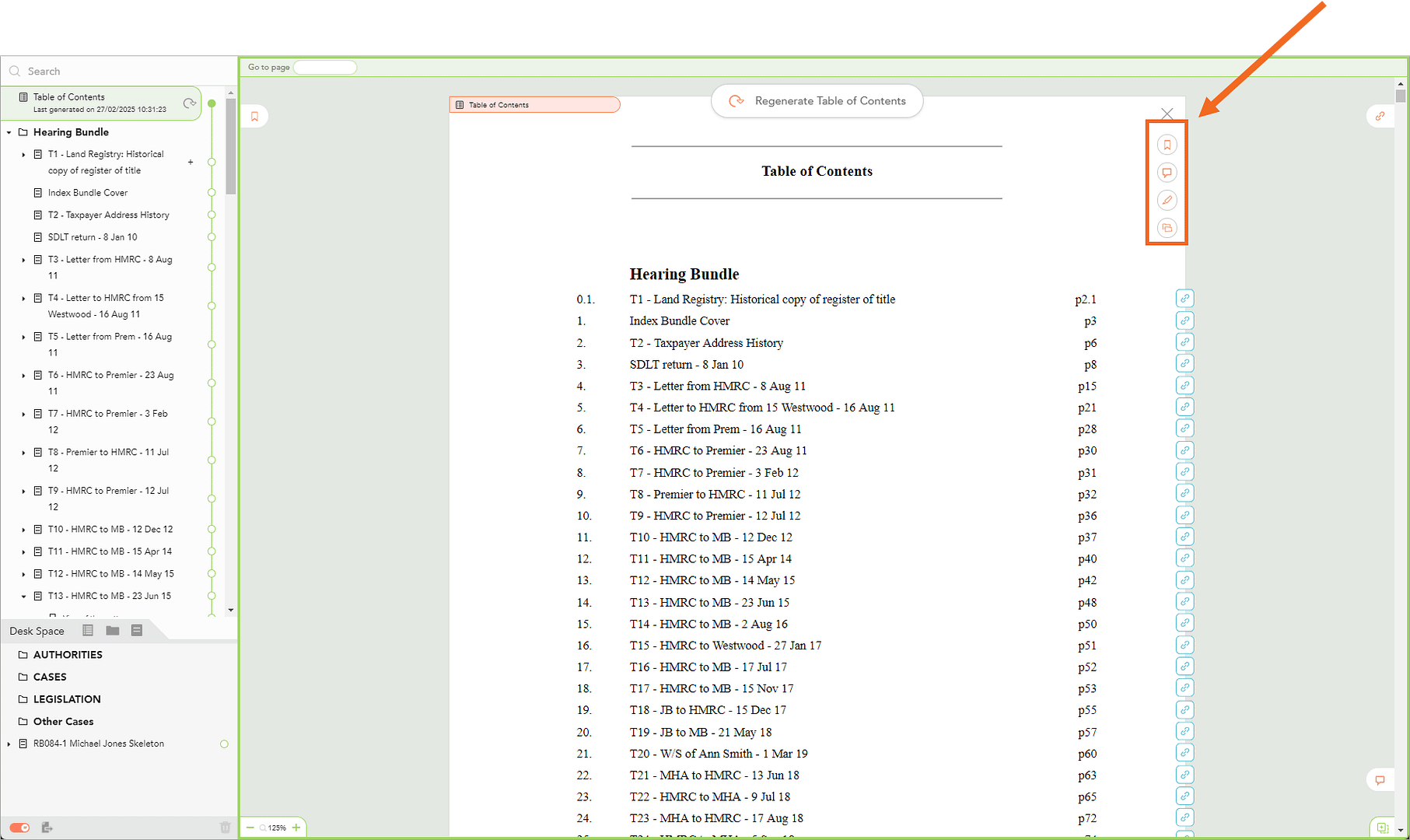Toggle status circle for T2 Taxpayer Address History
The image size is (1410, 840).
point(212,215)
